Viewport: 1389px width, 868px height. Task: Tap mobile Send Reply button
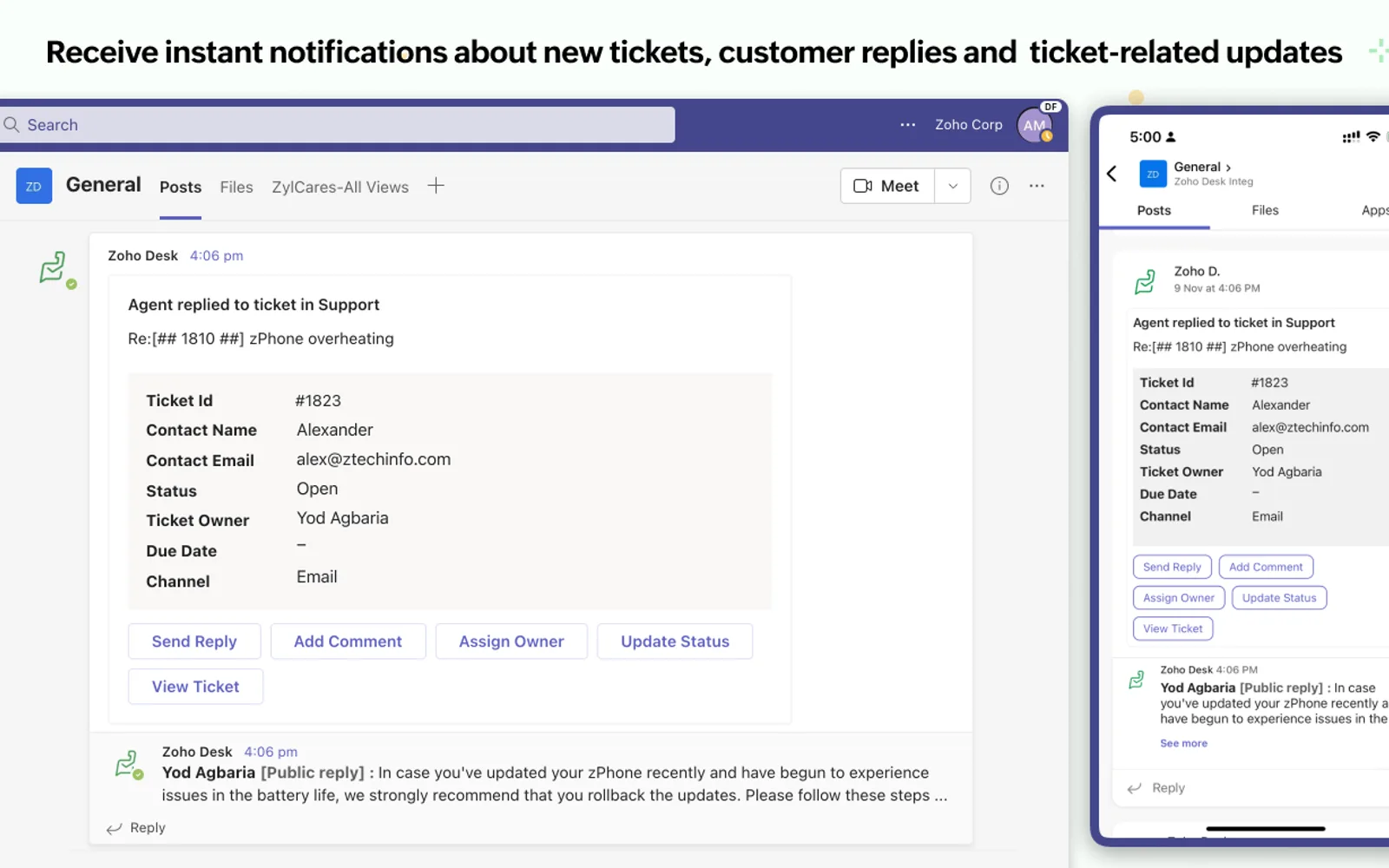(1172, 567)
